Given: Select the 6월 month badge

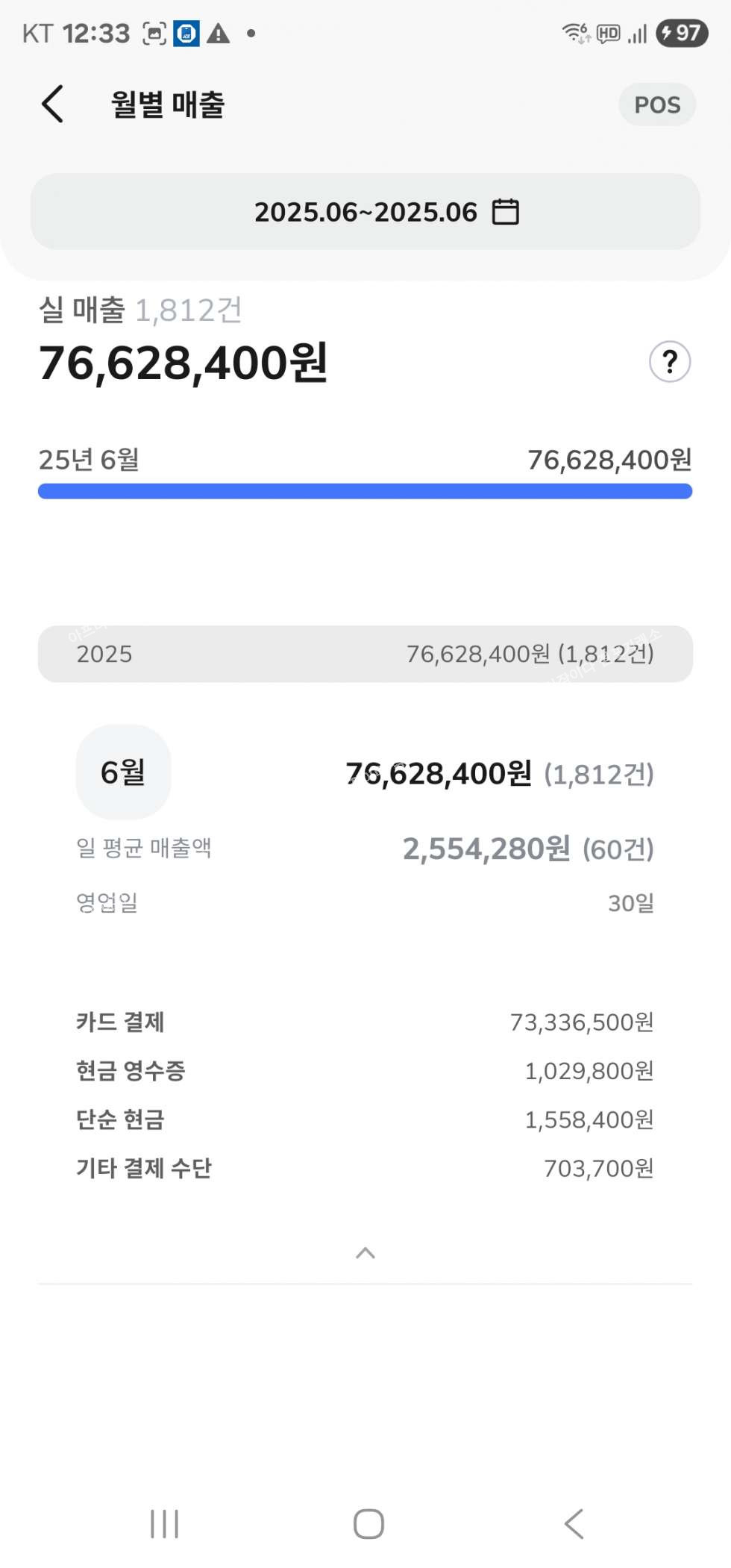Looking at the screenshot, I should pyautogui.click(x=123, y=772).
